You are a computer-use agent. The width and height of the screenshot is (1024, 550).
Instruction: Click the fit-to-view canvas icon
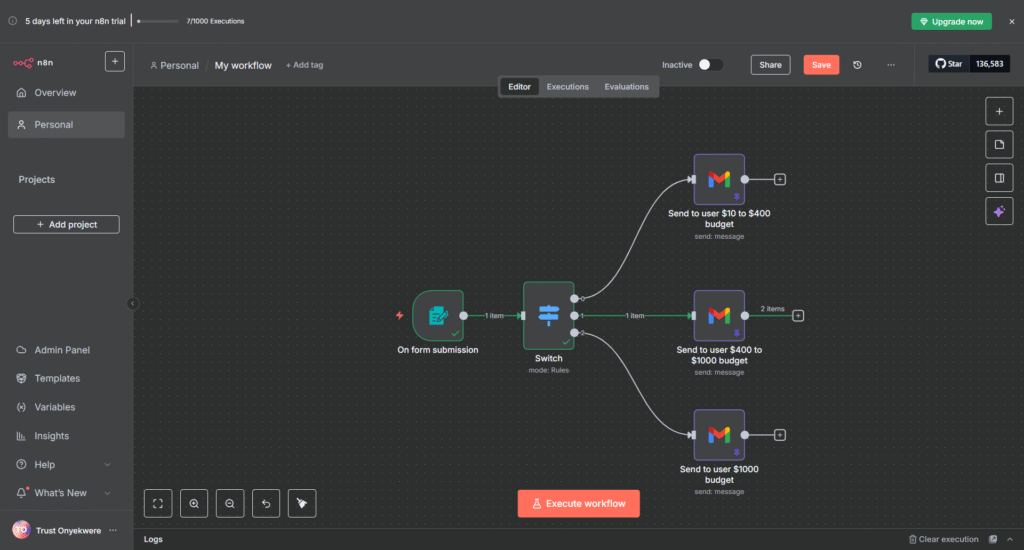pyautogui.click(x=158, y=504)
